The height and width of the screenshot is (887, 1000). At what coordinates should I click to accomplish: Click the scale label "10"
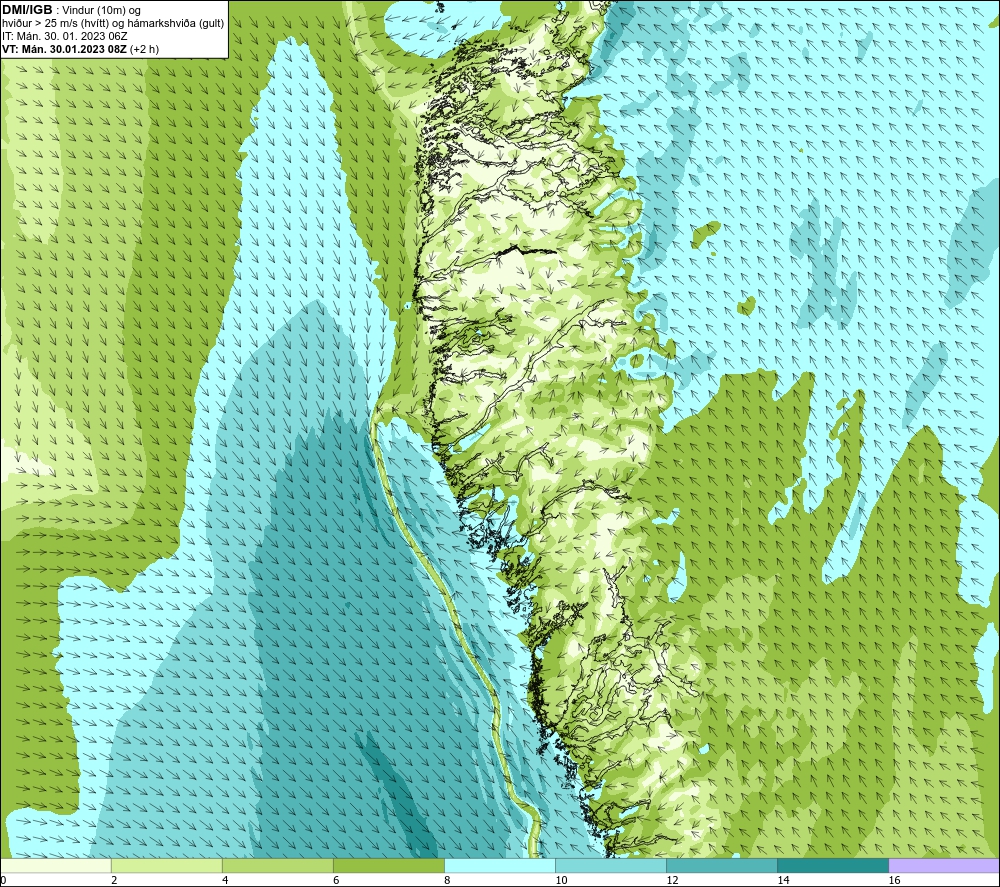click(561, 880)
